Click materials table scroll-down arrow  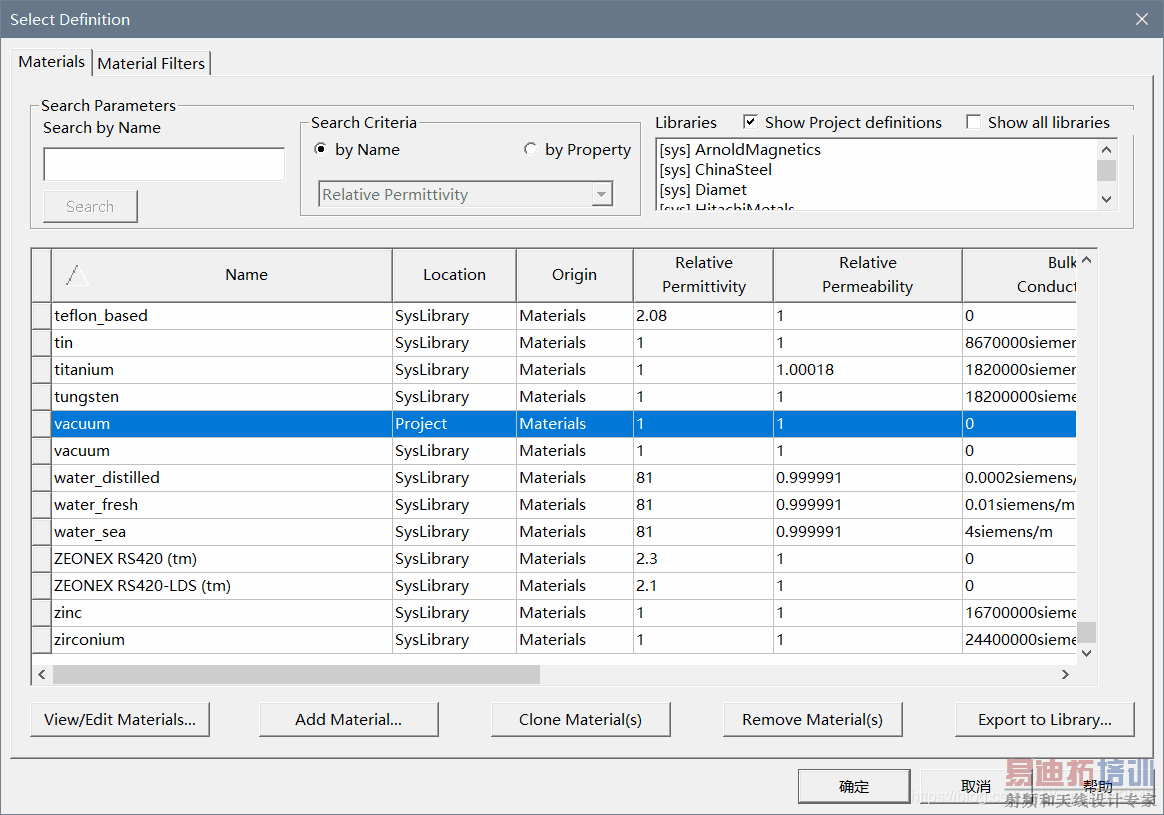pyautogui.click(x=1086, y=653)
